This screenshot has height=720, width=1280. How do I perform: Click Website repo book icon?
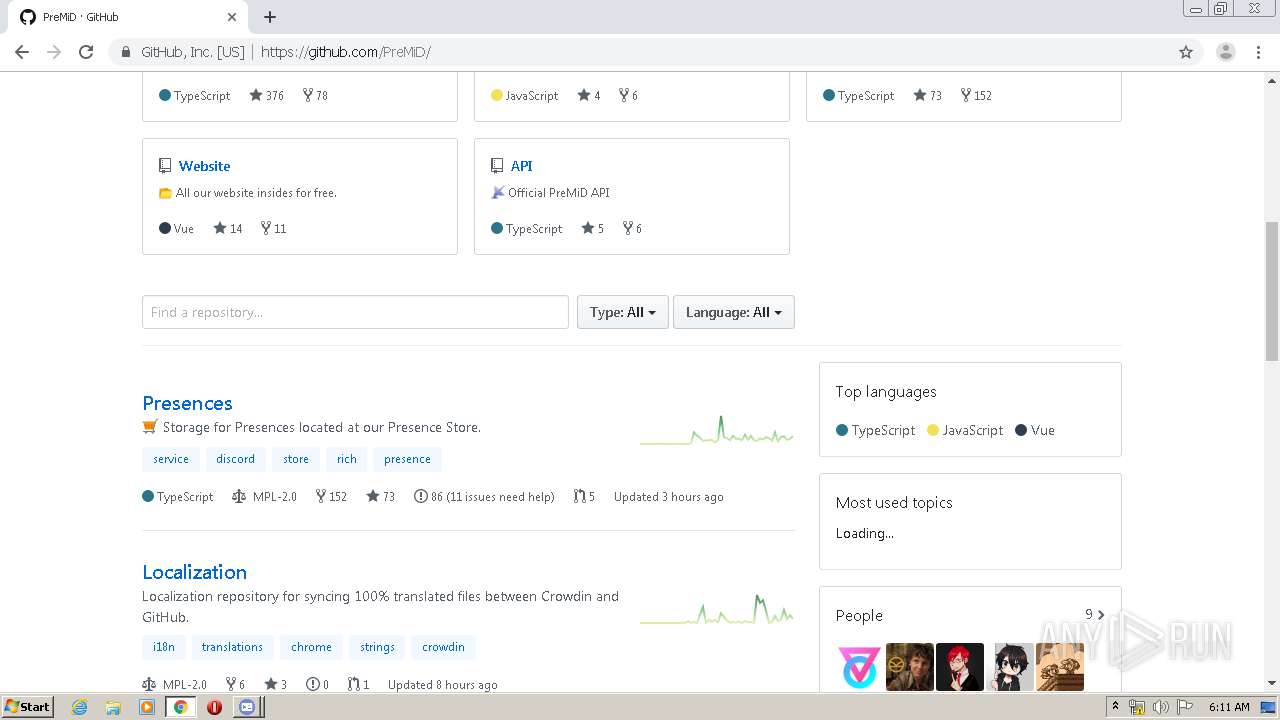[x=165, y=166]
